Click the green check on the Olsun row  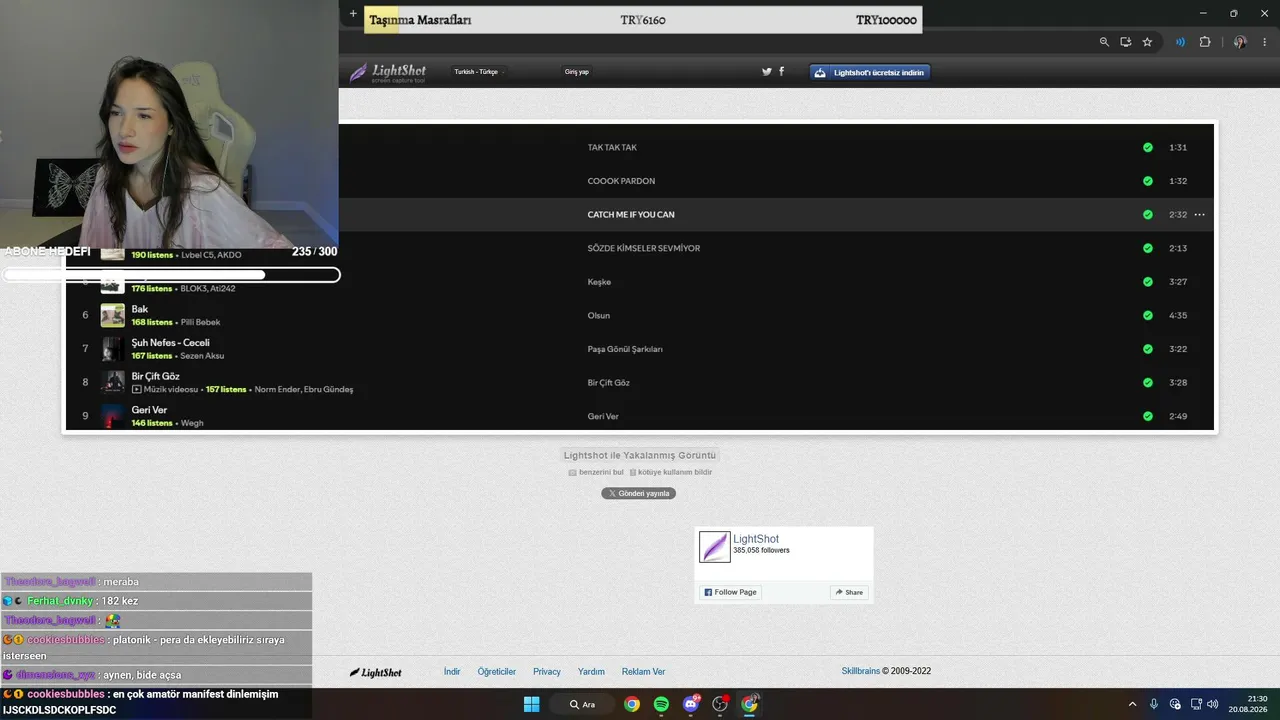point(1148,316)
